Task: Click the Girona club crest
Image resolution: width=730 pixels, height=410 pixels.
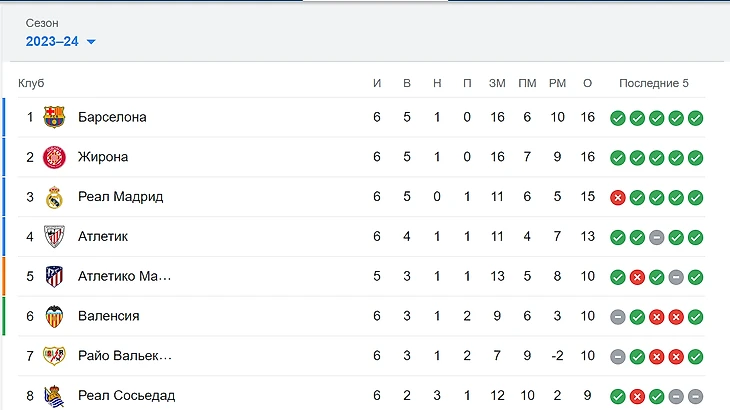Action: click(x=54, y=157)
